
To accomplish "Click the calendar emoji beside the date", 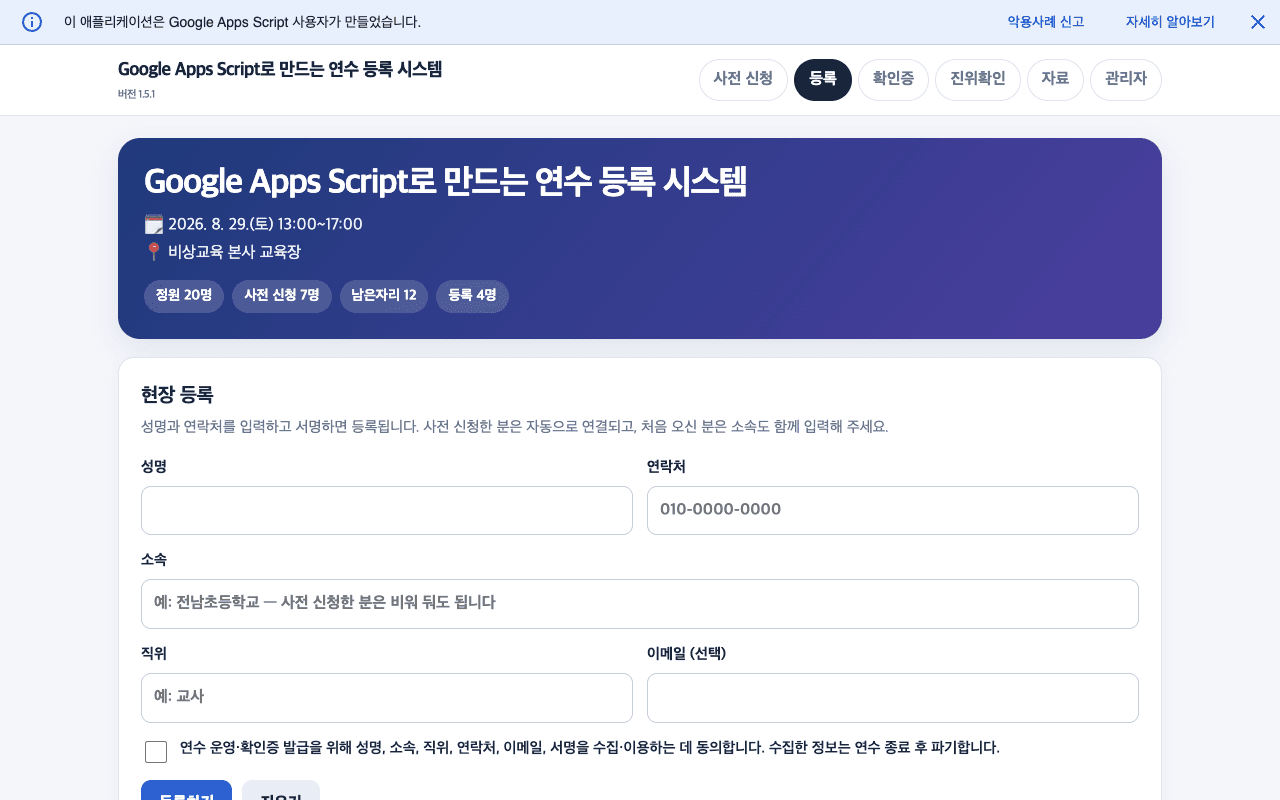I will point(154,224).
